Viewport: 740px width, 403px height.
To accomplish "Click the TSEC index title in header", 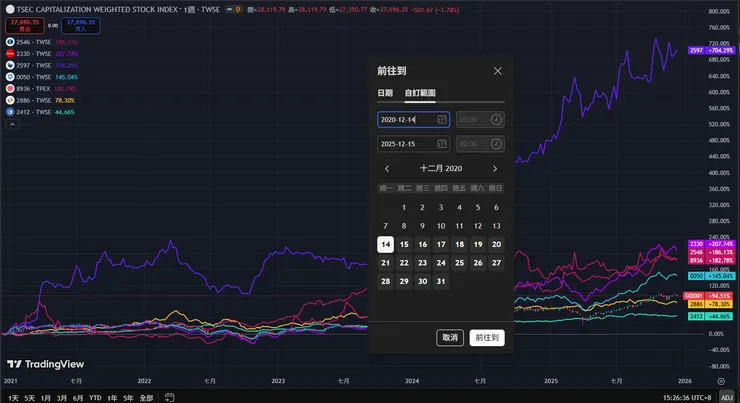I will tap(97, 9).
